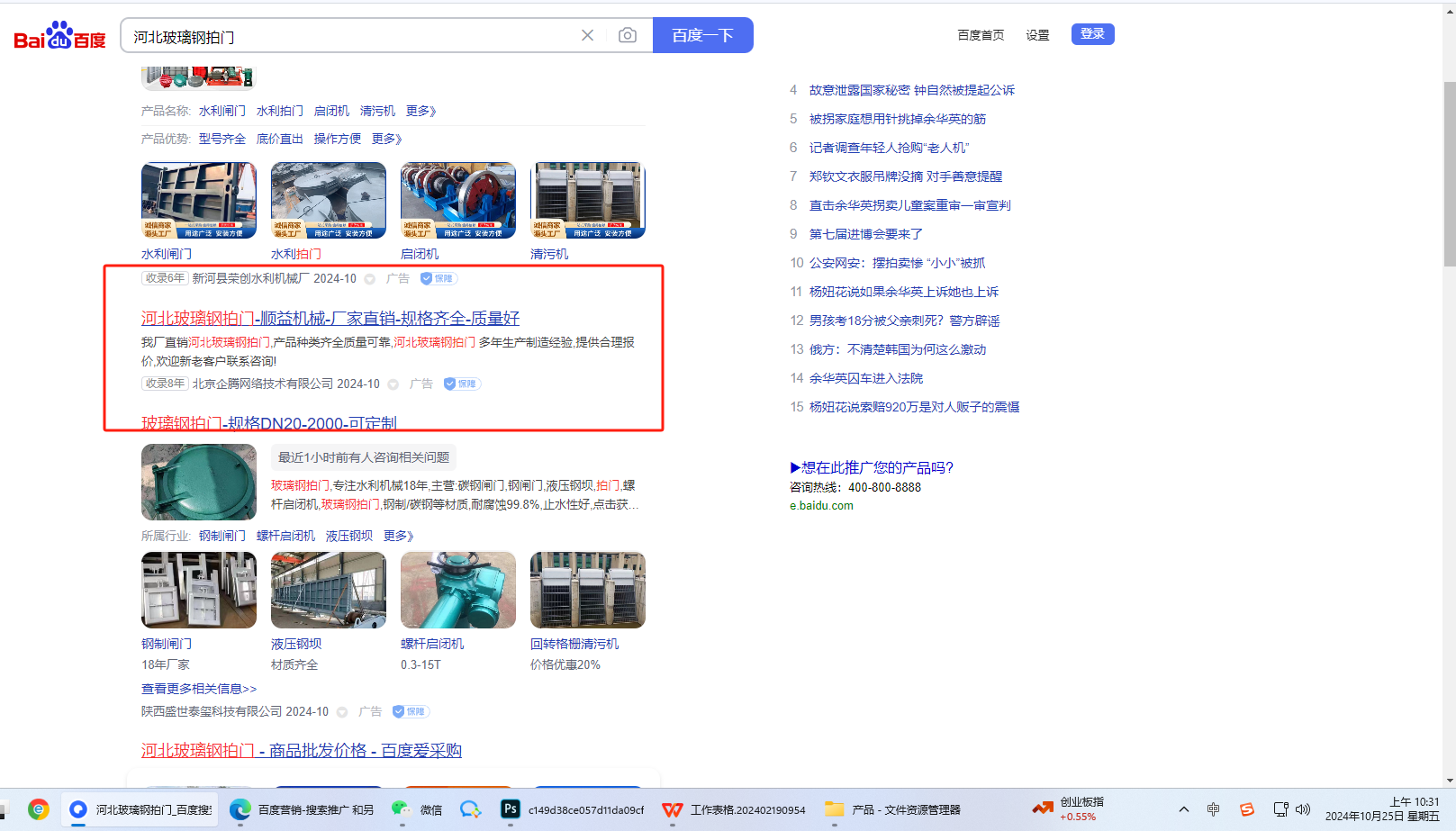Image resolution: width=1456 pixels, height=831 pixels.
Task: Open 产品 - 文件资源管理器 folder window
Action: point(892,809)
